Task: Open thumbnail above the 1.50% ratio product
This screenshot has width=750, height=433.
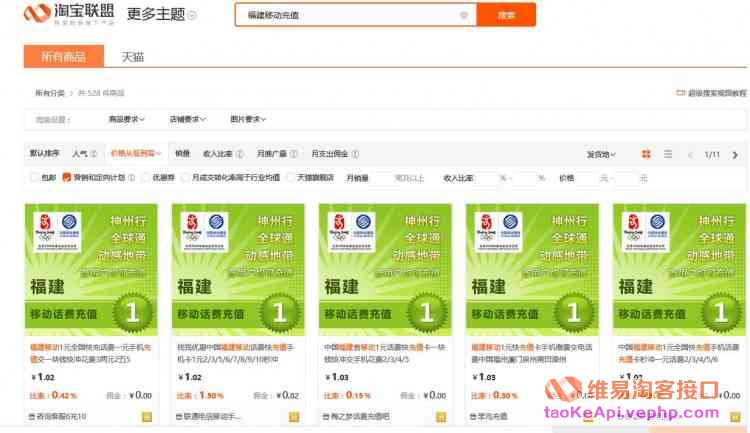Action: [x=238, y=269]
